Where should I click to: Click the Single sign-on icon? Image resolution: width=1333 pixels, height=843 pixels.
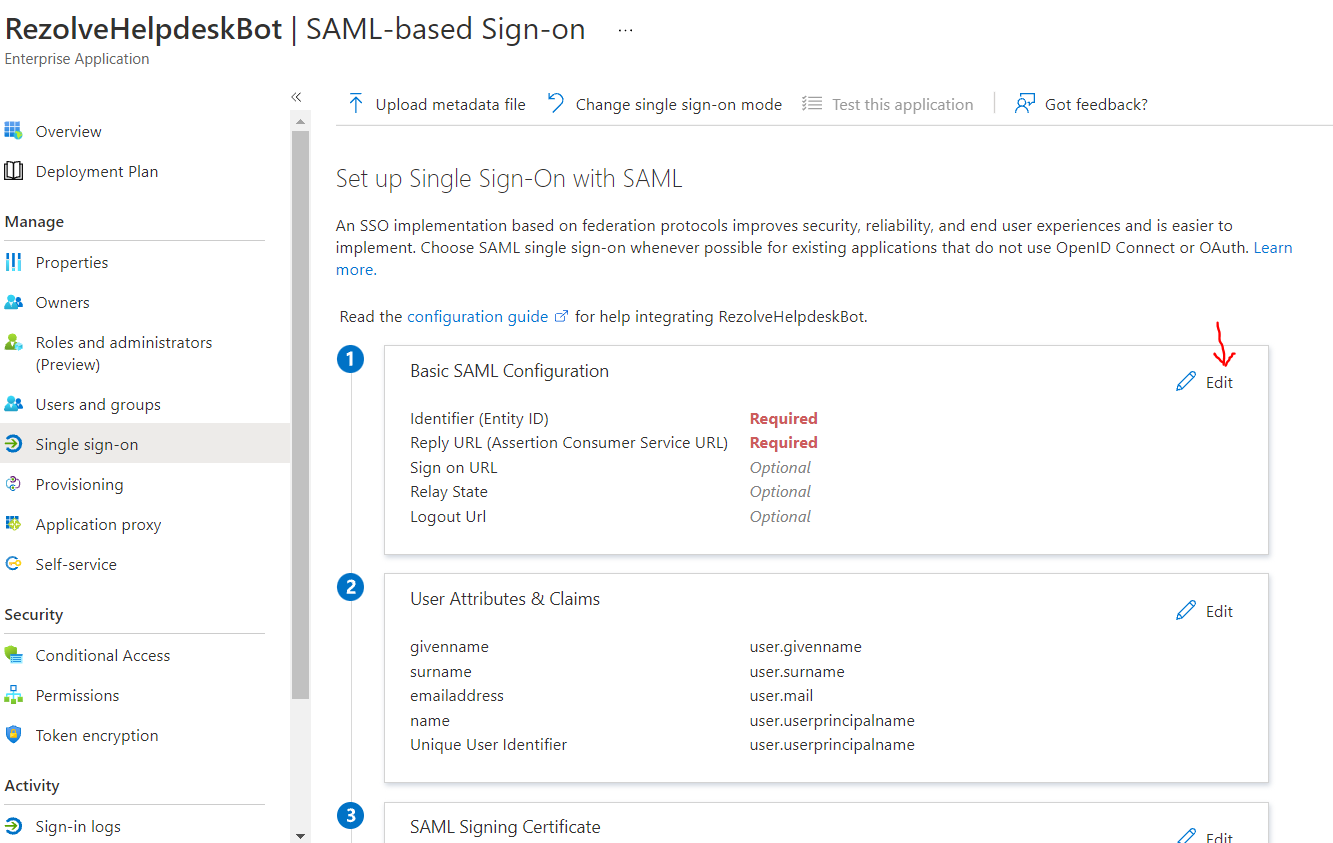pos(13,444)
